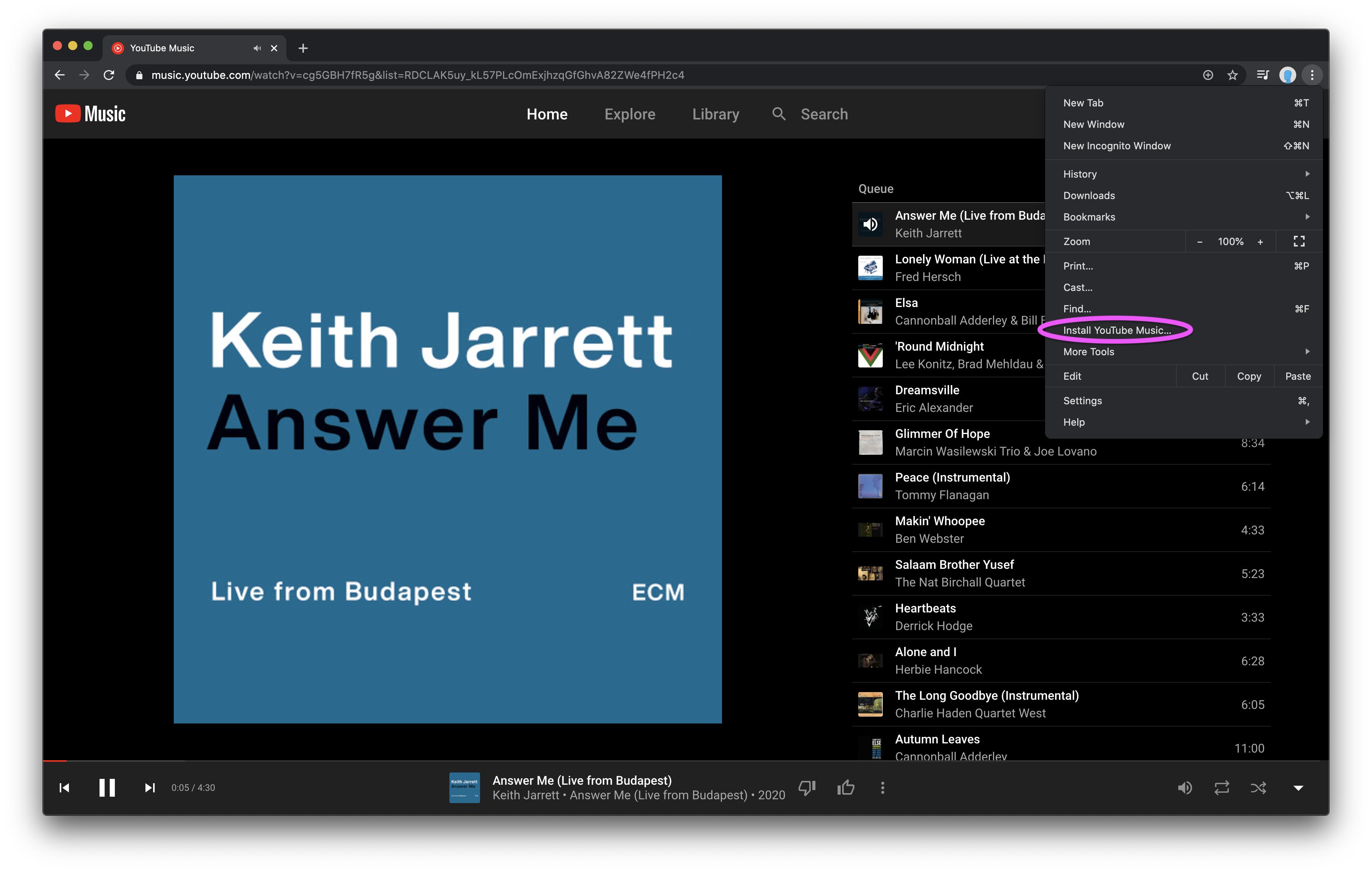This screenshot has height=872, width=1372.
Task: Reload the YouTube Music page
Action: point(109,75)
